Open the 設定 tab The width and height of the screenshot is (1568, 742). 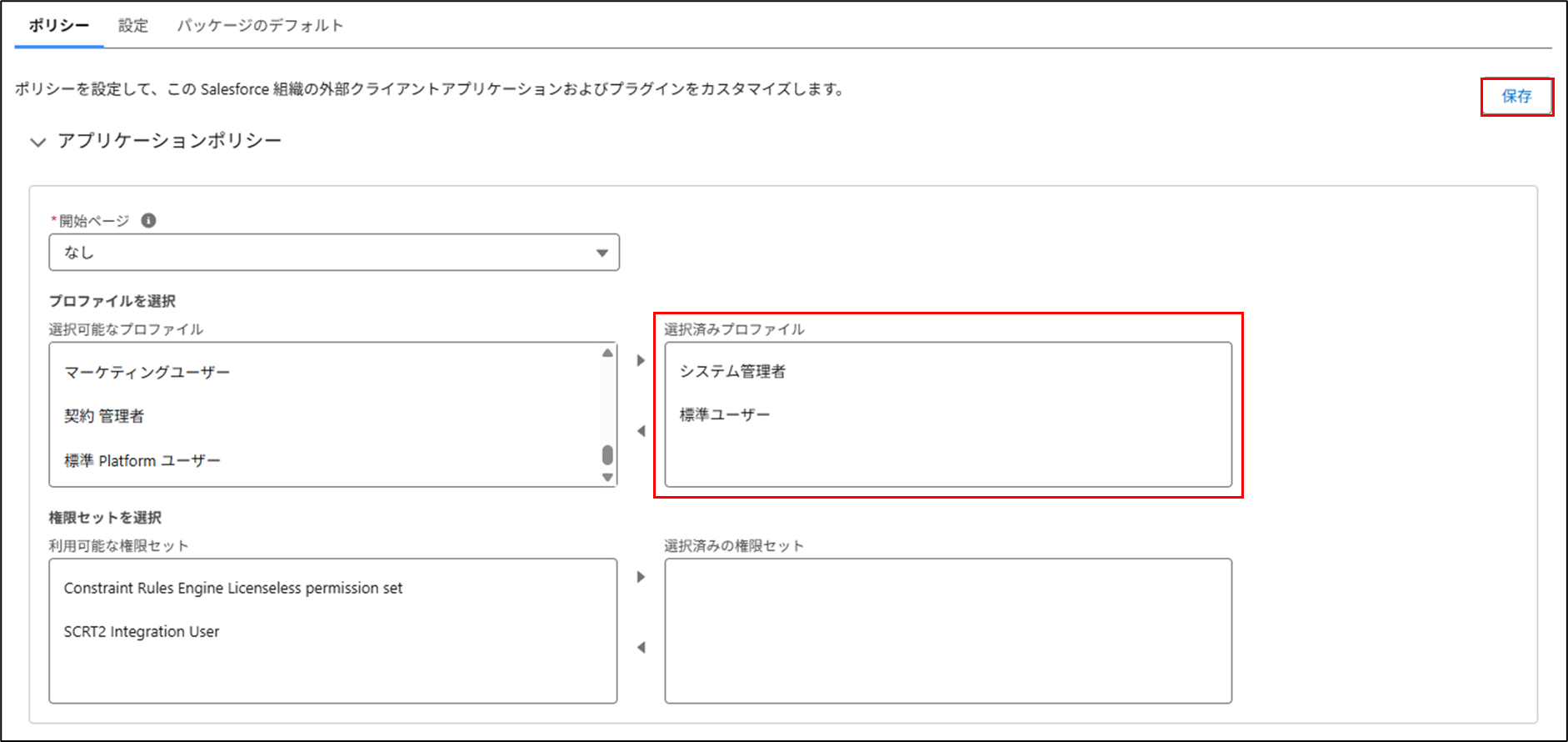pyautogui.click(x=133, y=26)
